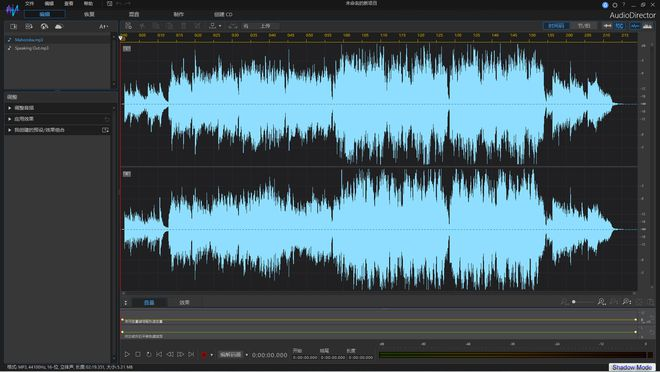Open the record button dropdown arrow
This screenshot has height=372, width=660.
(212, 355)
